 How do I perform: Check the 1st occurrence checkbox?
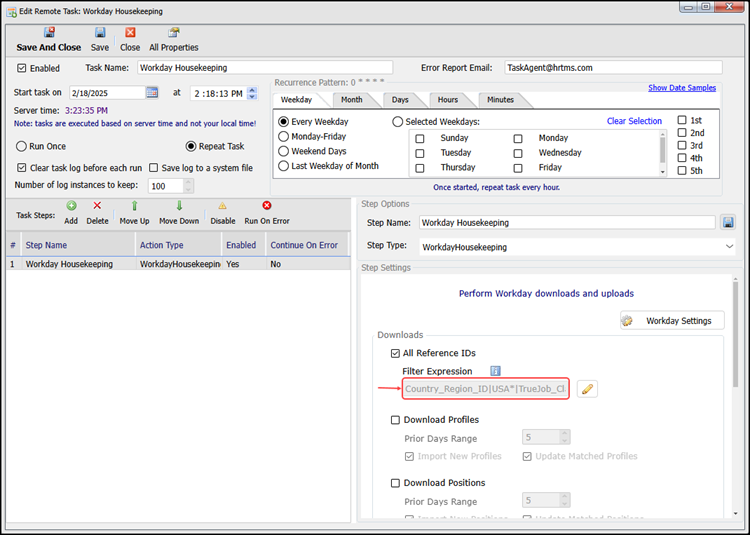tap(682, 120)
